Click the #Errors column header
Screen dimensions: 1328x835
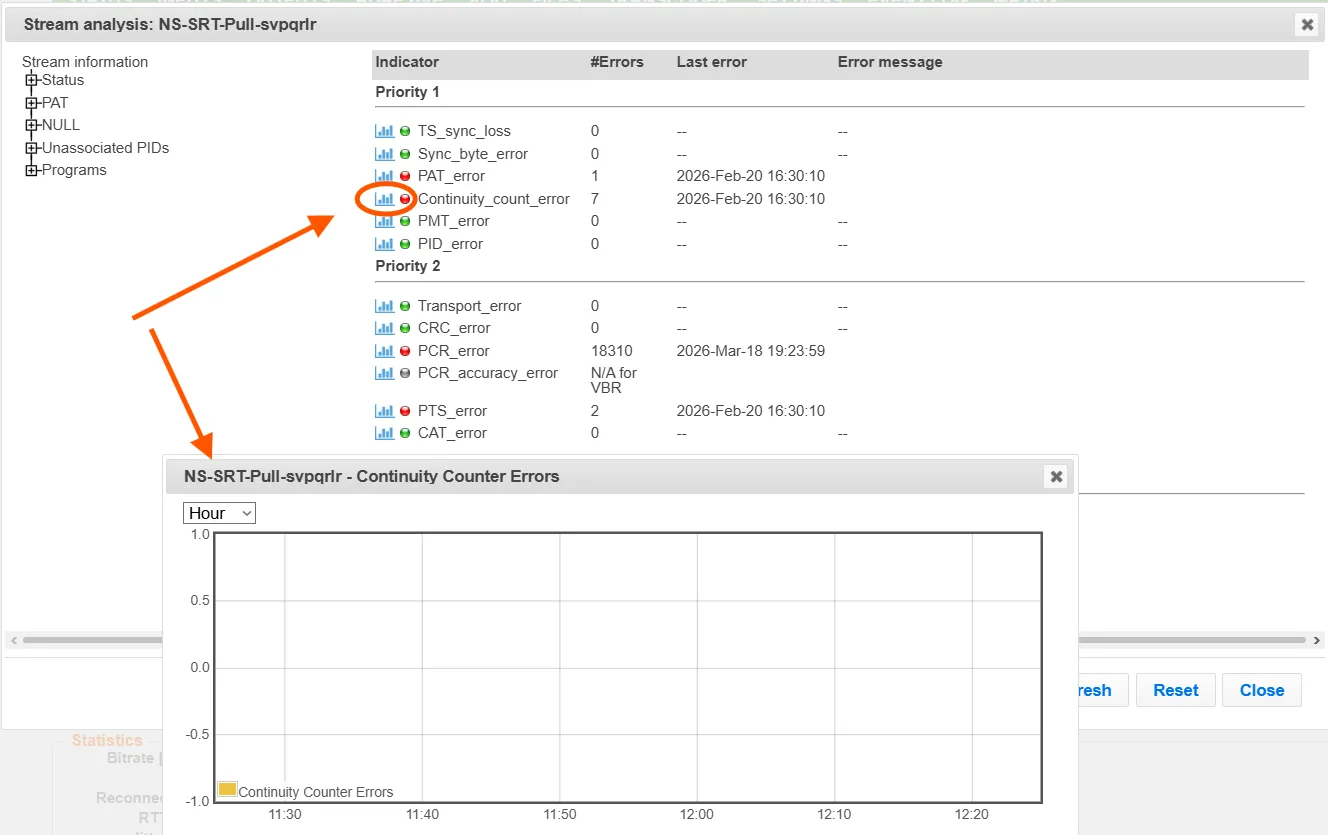[617, 62]
